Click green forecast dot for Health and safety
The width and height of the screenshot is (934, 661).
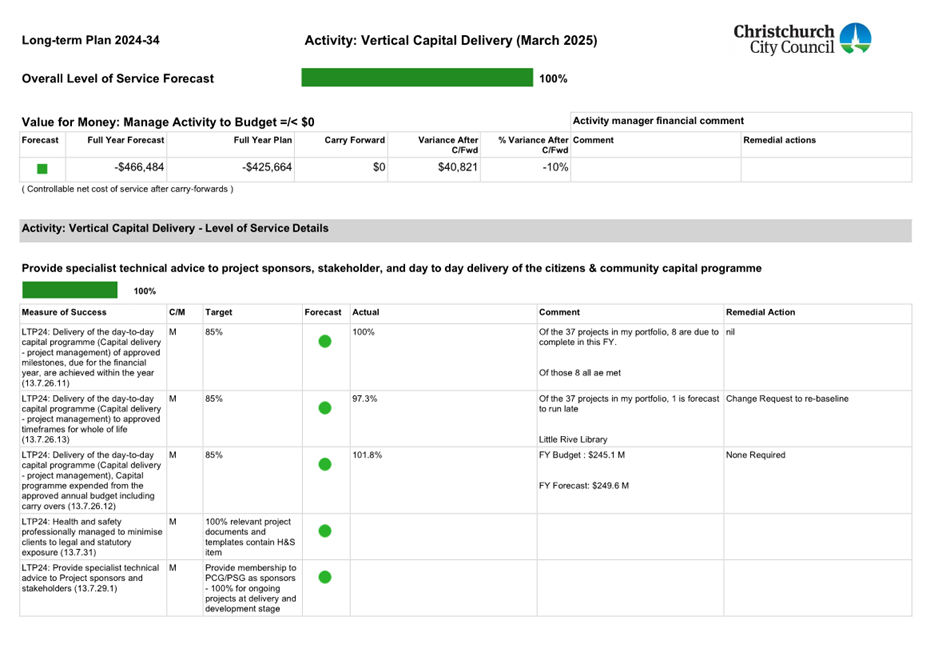point(325,531)
